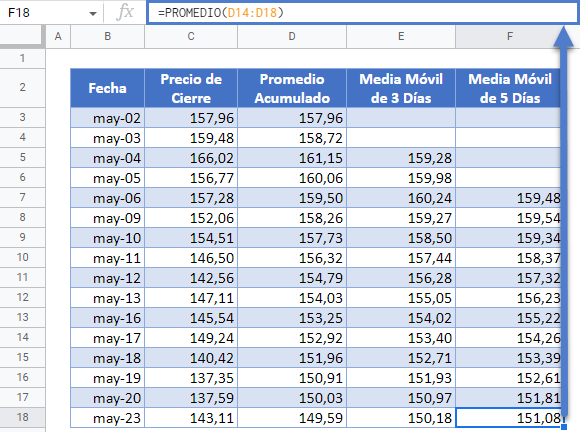Viewport: 580px width, 432px height.
Task: Select row 7 header
Action: [x=23, y=198]
